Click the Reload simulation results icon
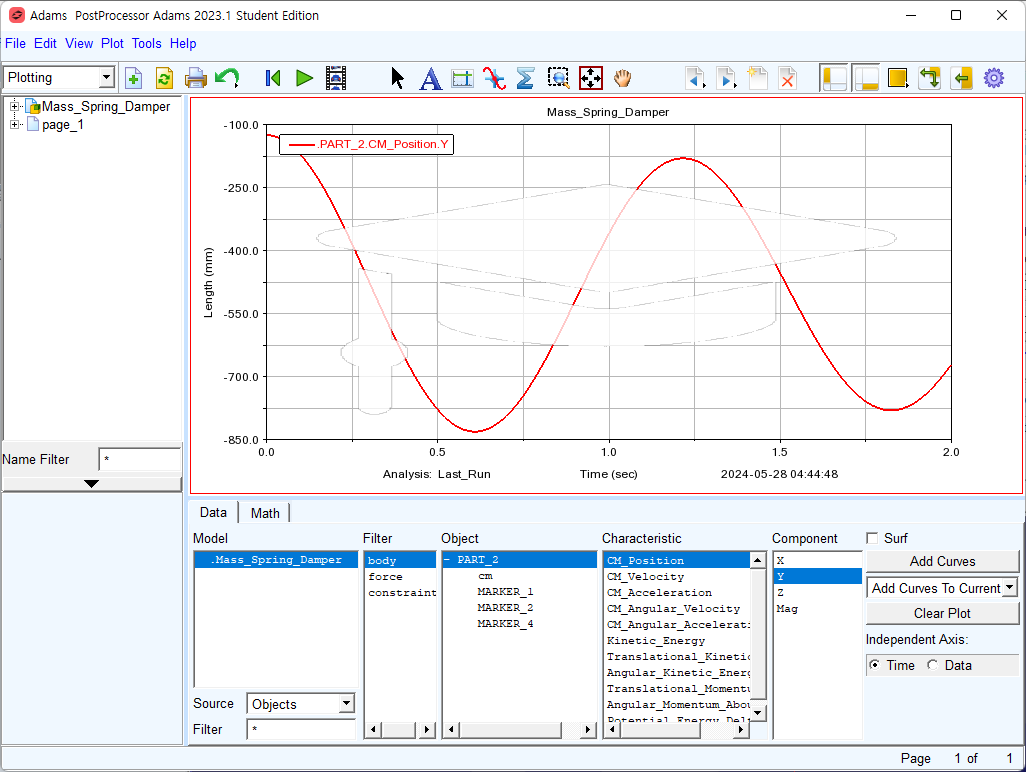The image size is (1026, 772). 164,79
